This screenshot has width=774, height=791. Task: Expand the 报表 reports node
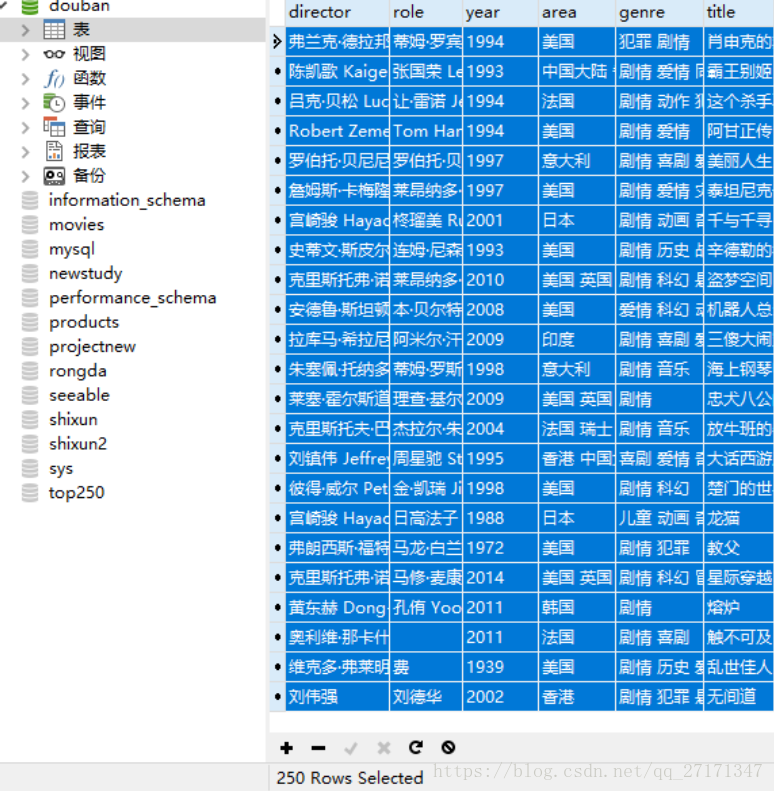click(25, 151)
